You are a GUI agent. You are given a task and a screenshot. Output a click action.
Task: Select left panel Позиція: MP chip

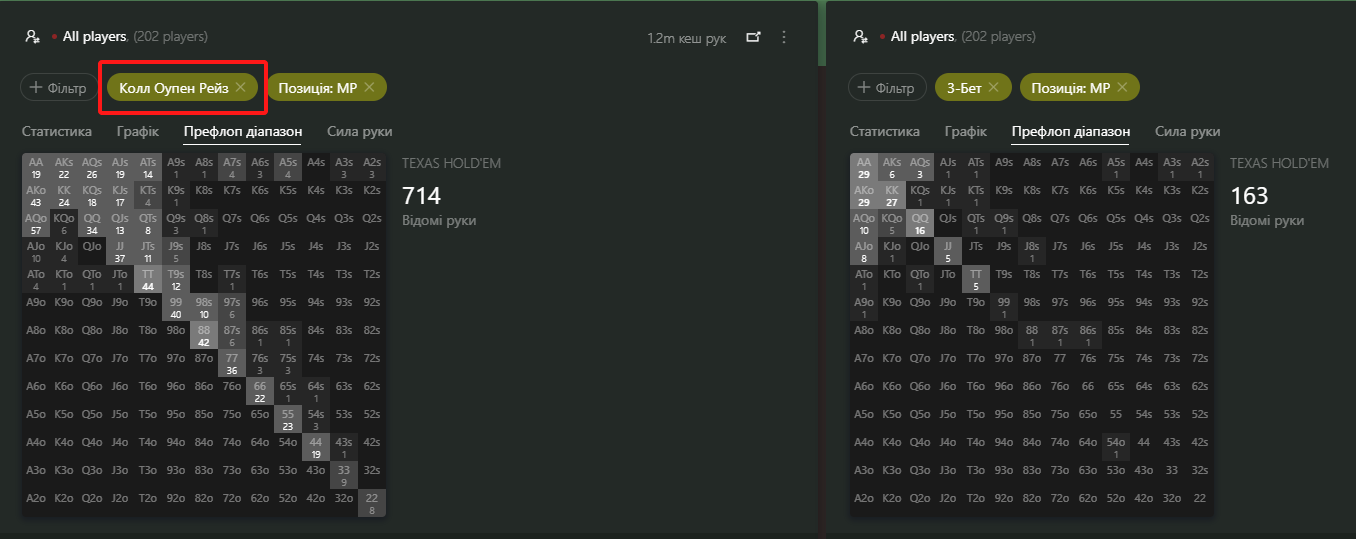pyautogui.click(x=326, y=88)
